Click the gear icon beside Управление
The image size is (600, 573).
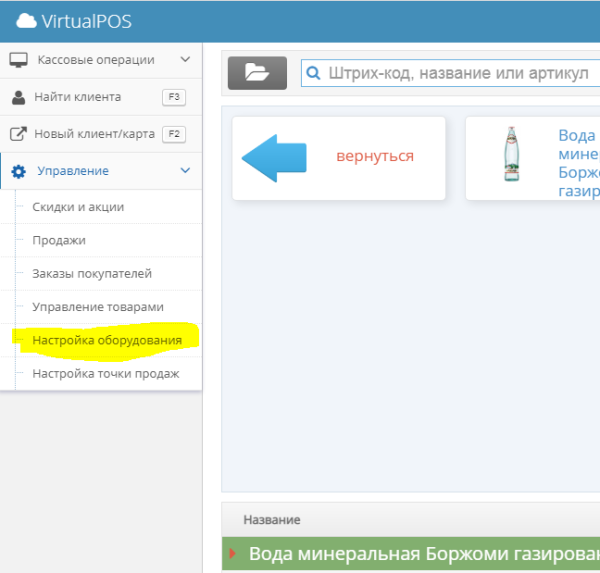pos(18,171)
